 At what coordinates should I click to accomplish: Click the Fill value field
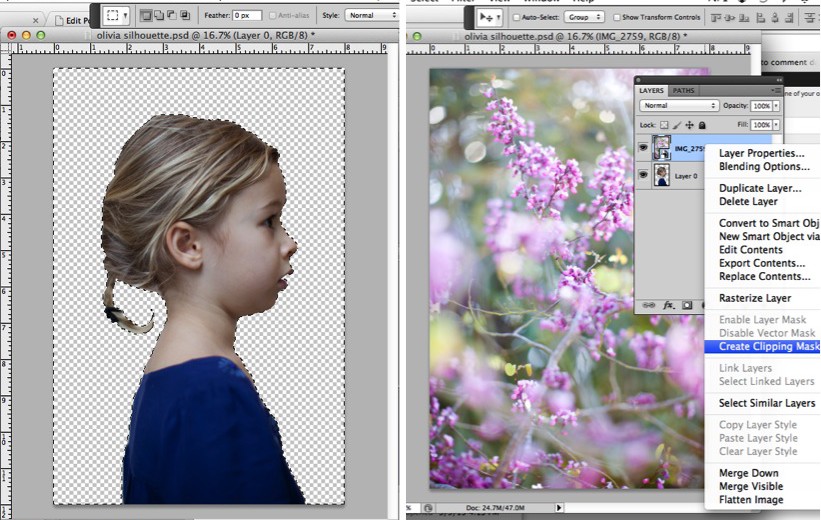click(761, 125)
